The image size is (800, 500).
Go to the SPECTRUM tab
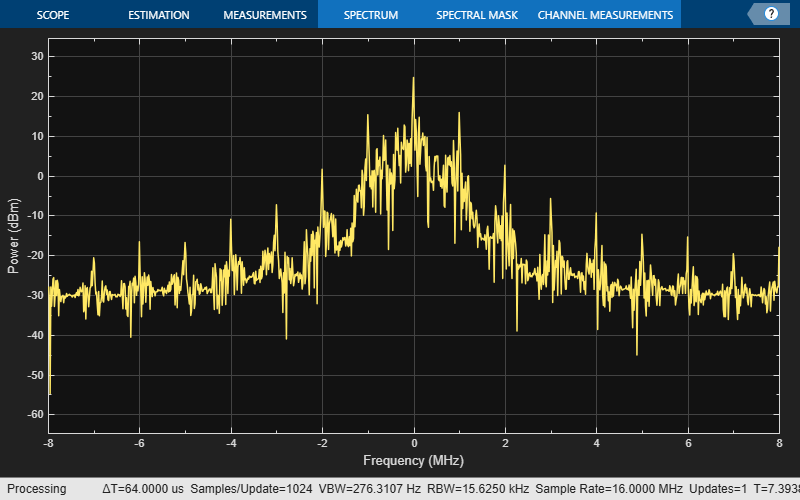point(370,15)
